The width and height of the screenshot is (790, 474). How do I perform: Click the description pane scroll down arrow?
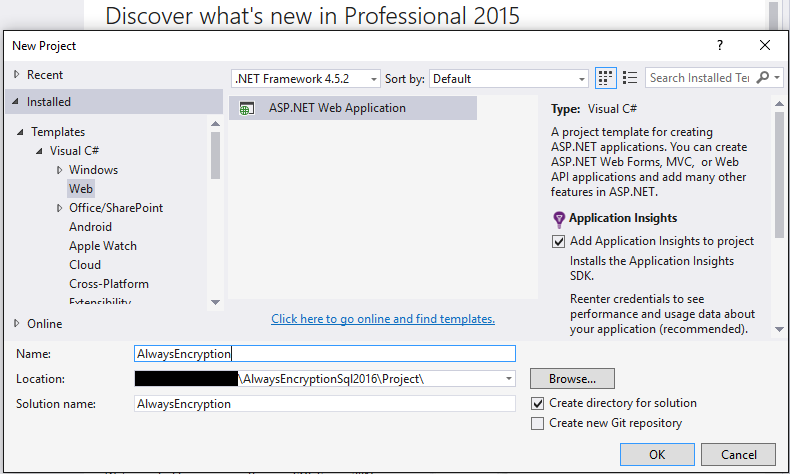pyautogui.click(x=779, y=329)
